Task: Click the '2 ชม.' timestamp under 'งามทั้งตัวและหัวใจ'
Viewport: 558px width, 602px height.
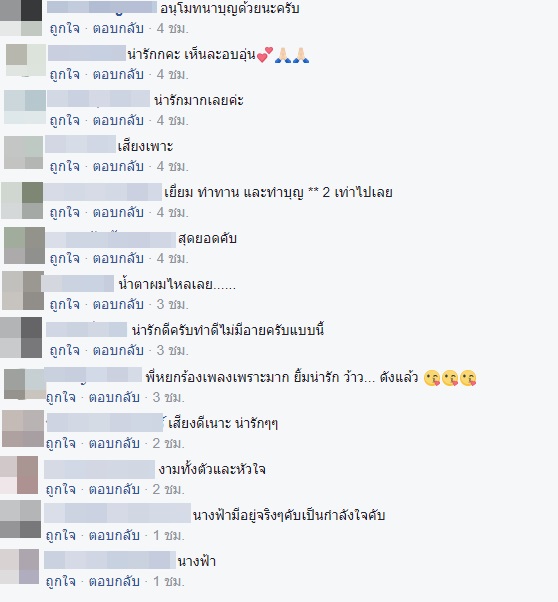Action: point(169,490)
